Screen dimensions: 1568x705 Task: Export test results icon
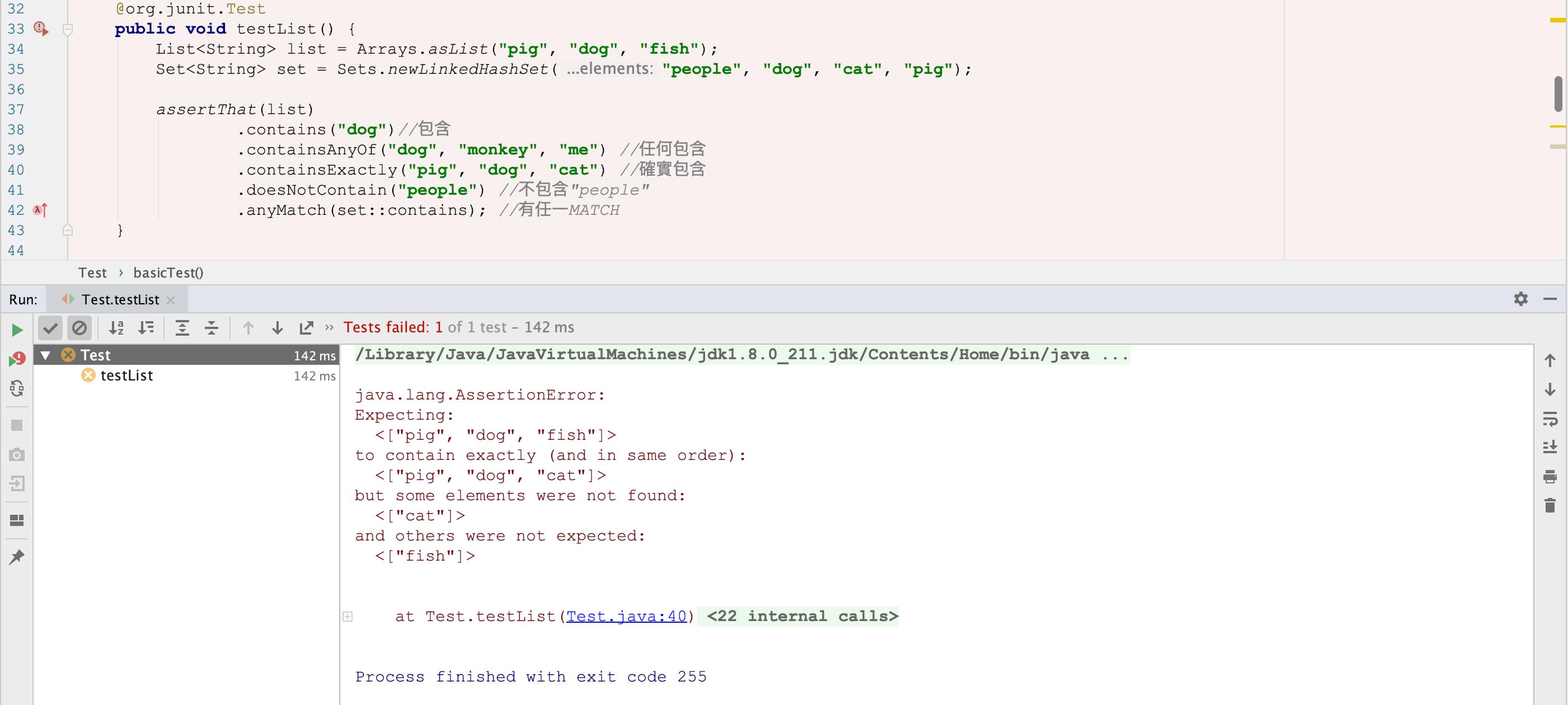pos(307,328)
